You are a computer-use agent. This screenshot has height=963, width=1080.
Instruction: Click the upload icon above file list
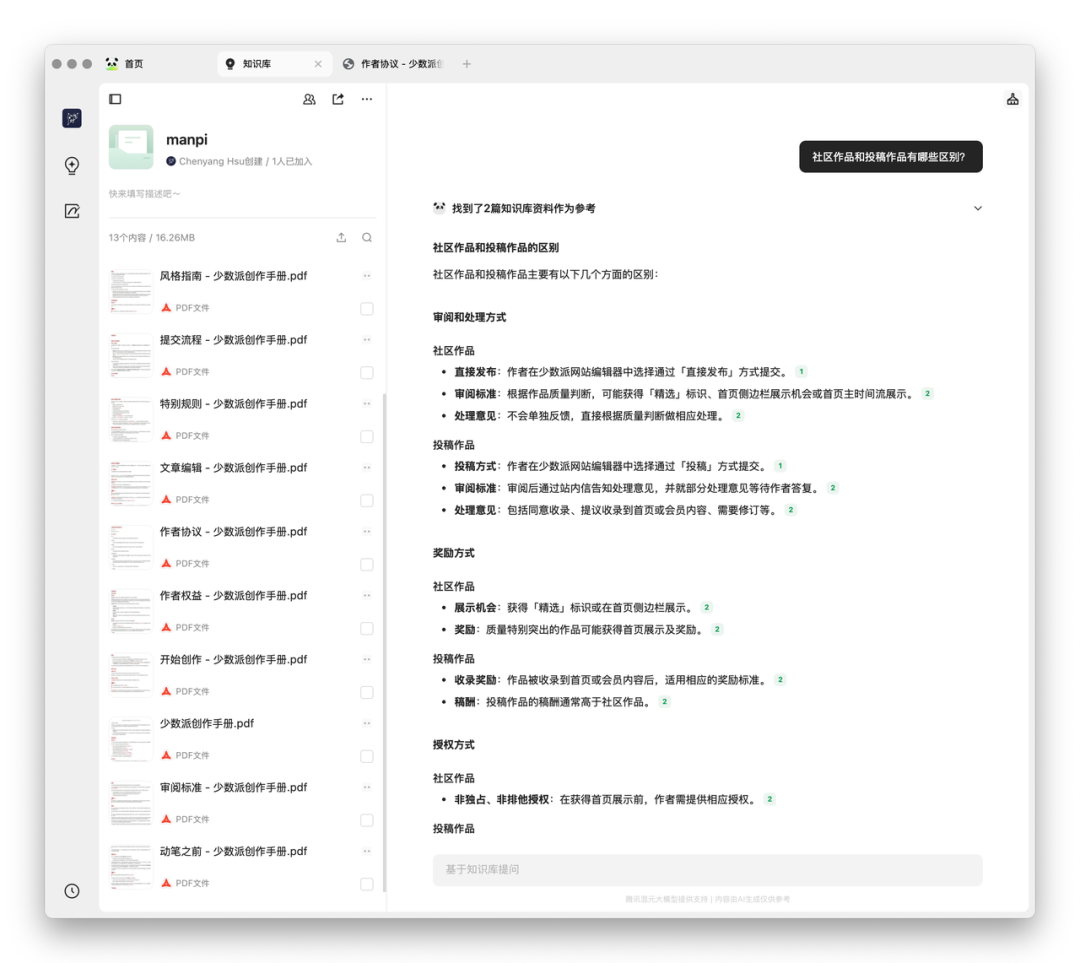pyautogui.click(x=341, y=238)
